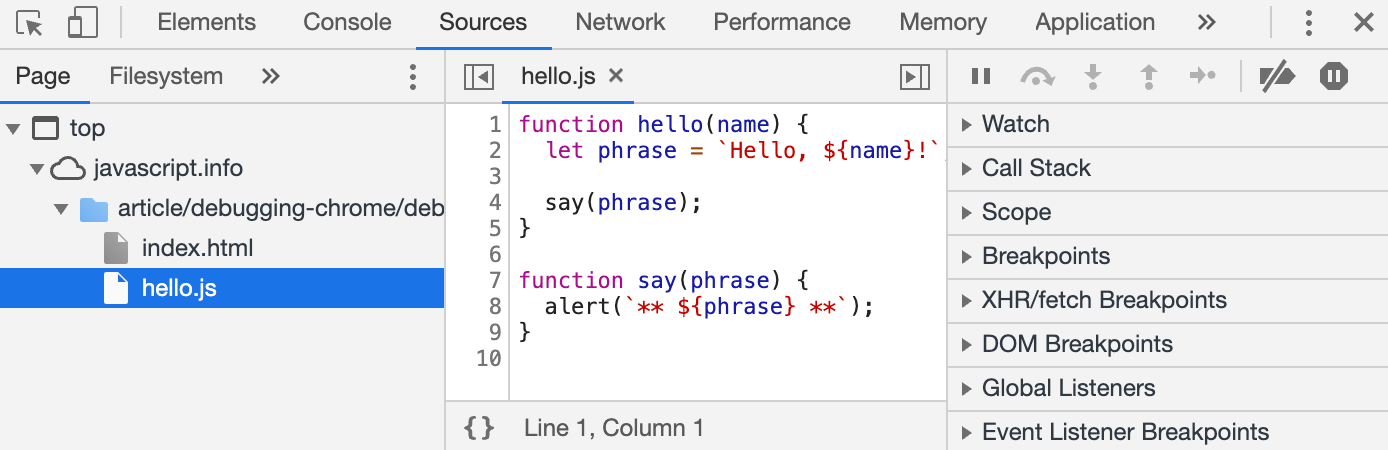
Task: Open DevTools customize three-dot menu
Action: (1308, 23)
